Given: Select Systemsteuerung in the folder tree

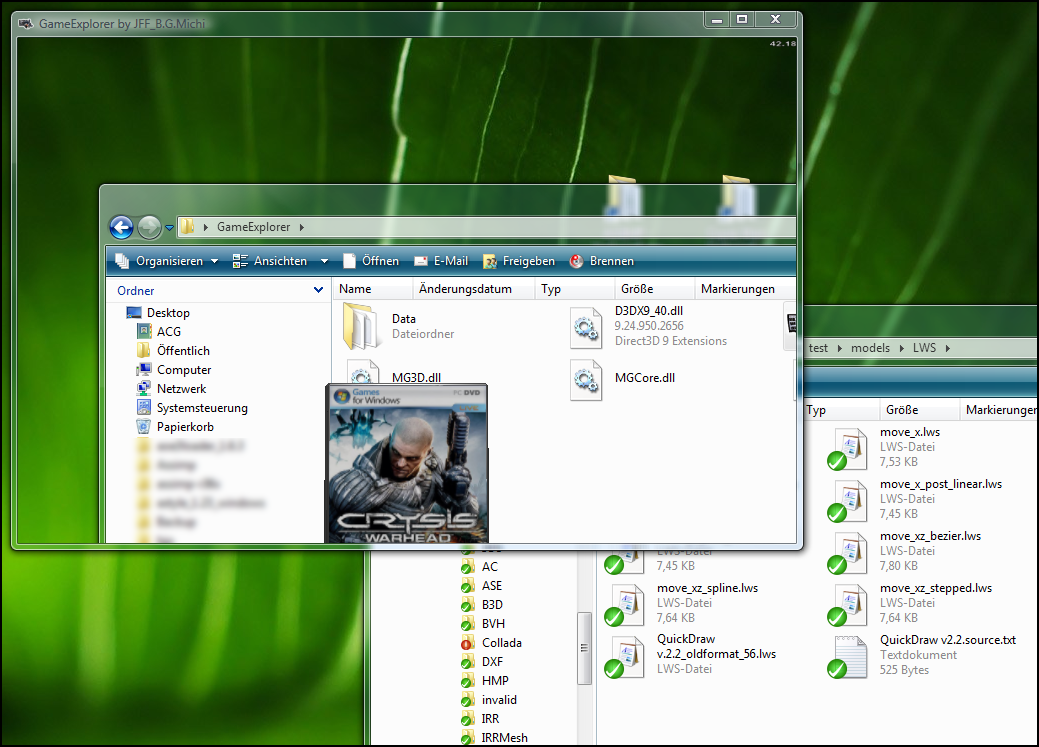Looking at the screenshot, I should click(201, 408).
